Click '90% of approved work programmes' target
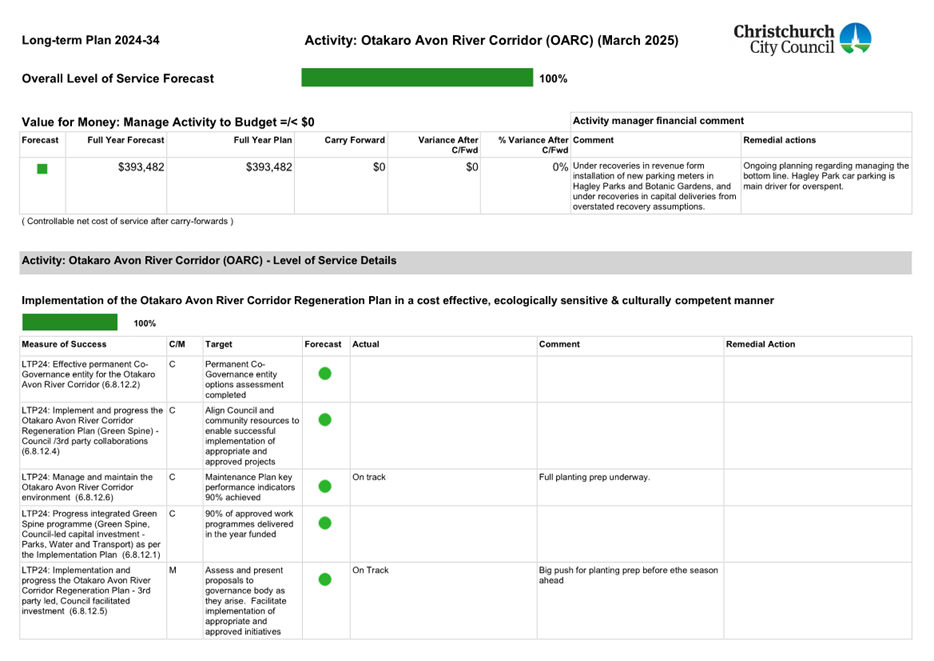 249,524
